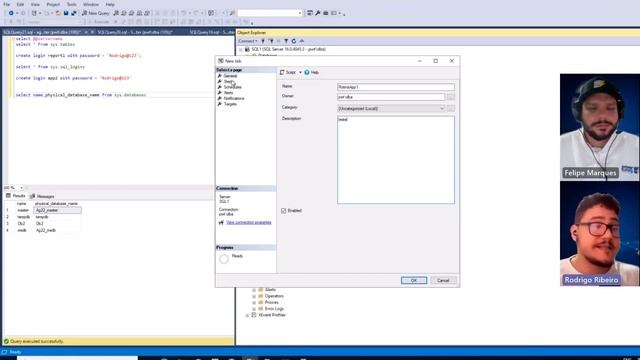
Task: Click the activity monitor icon in Object Explorer toolbar
Action: 302,41
